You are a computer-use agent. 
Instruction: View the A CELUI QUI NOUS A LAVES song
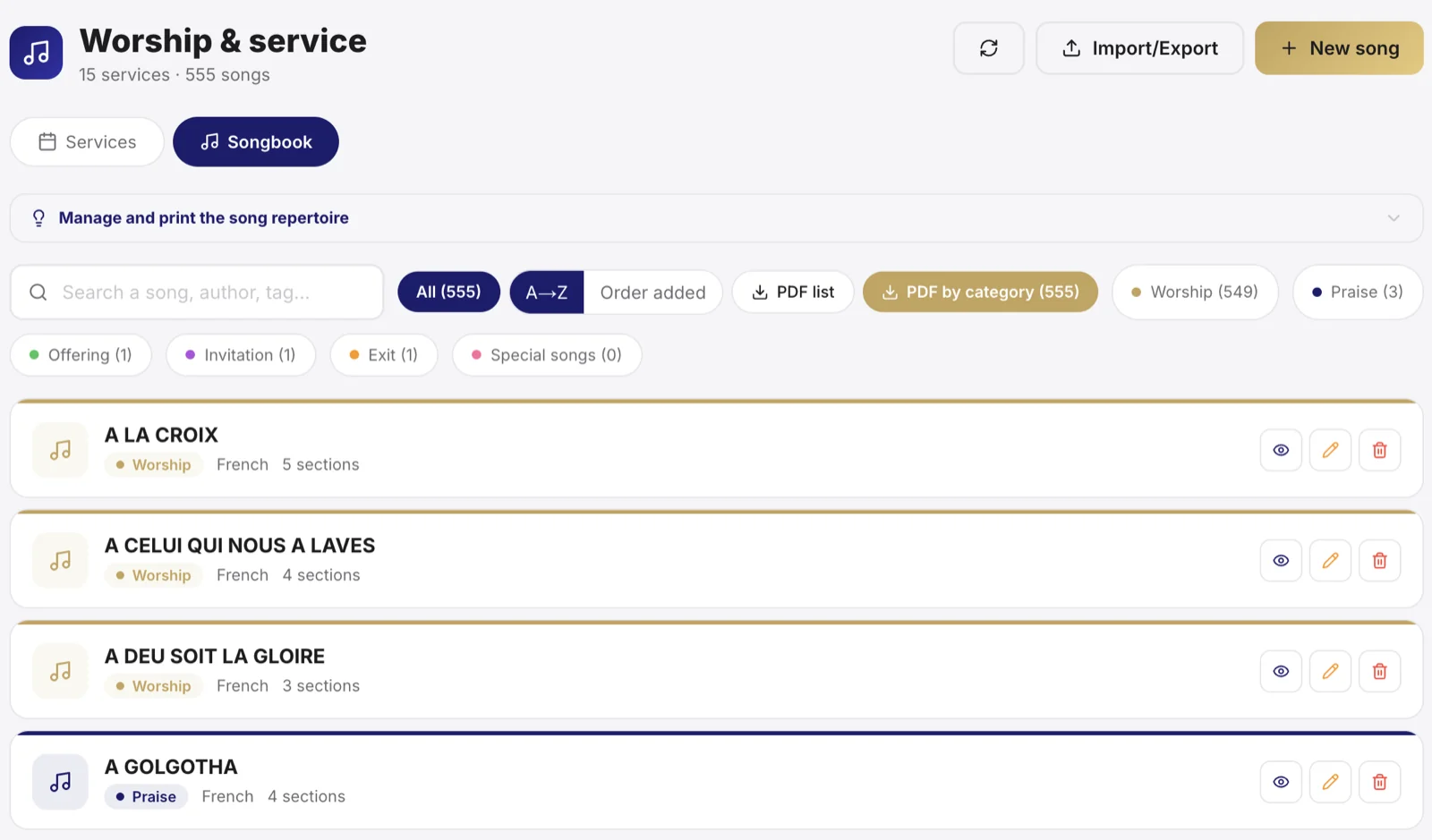1281,561
